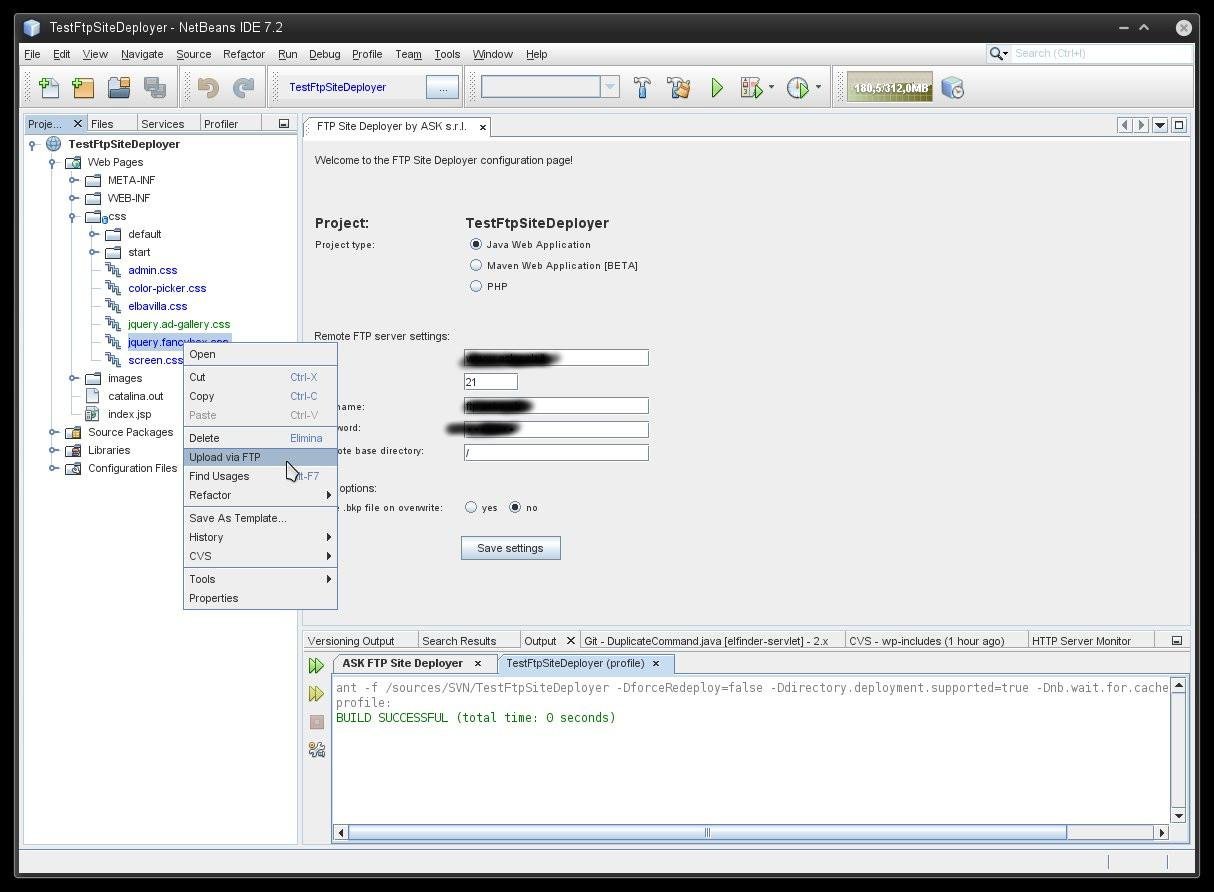Re-run the build with the green double-arrow icon
This screenshot has width=1214, height=892.
[316, 665]
